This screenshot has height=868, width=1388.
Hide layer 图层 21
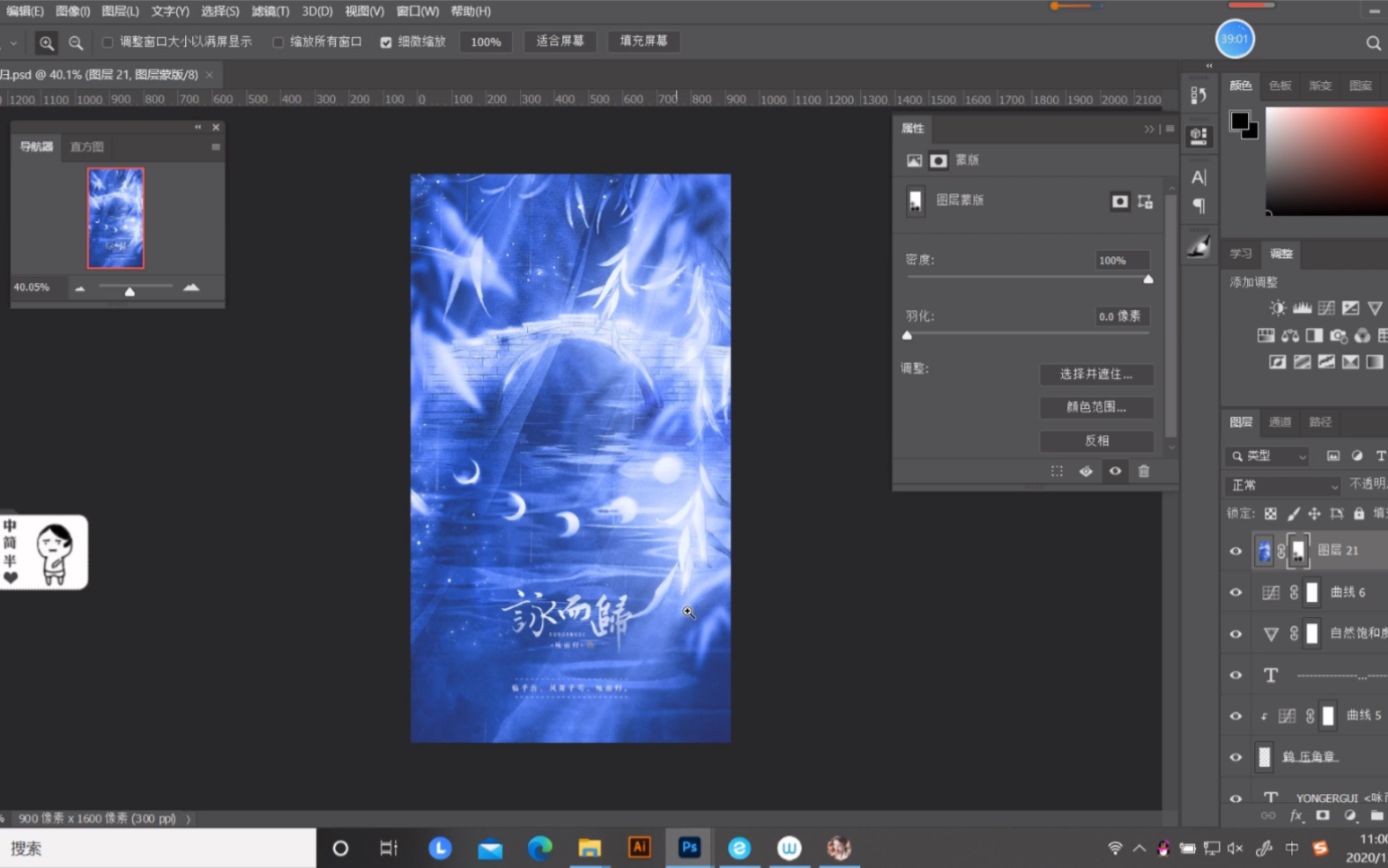click(x=1236, y=552)
